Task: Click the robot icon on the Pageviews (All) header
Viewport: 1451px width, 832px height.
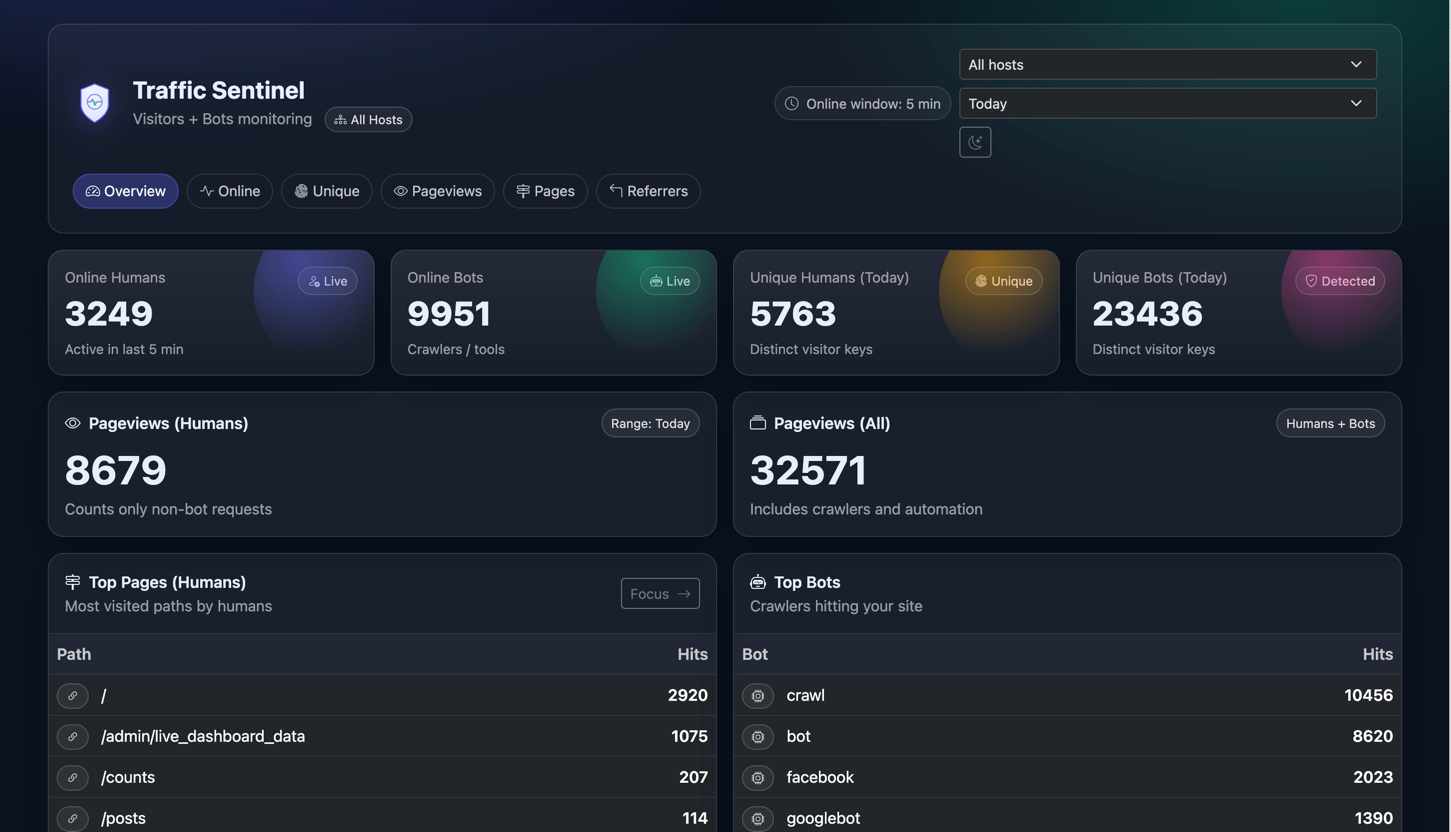Action: pyautogui.click(x=758, y=423)
